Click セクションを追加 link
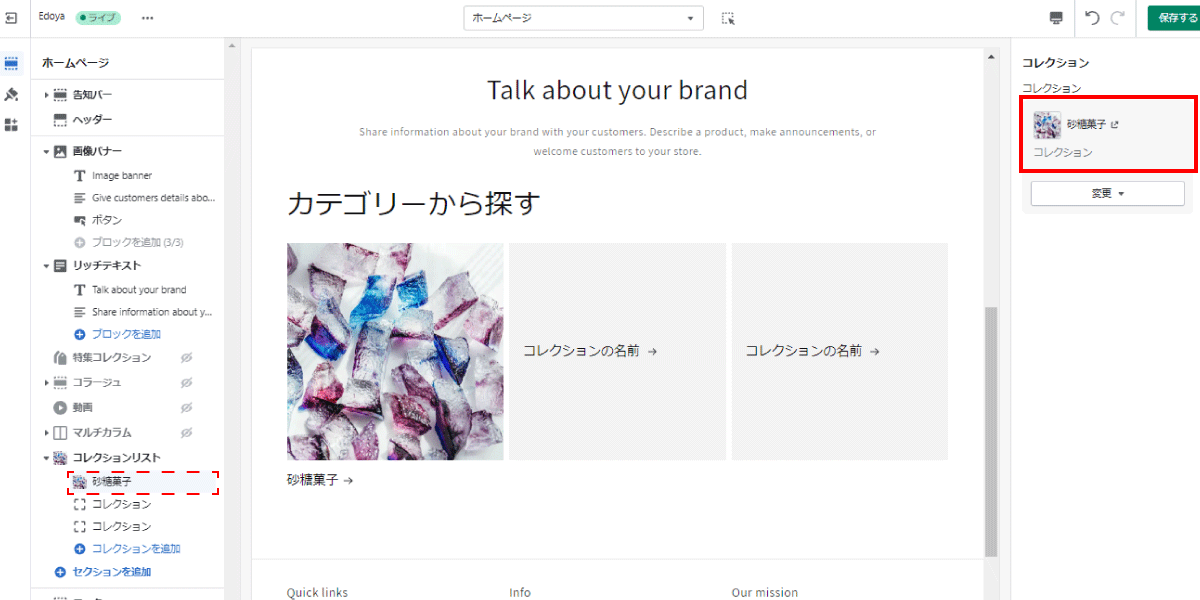Viewport: 1200px width, 600px height. click(x=111, y=572)
